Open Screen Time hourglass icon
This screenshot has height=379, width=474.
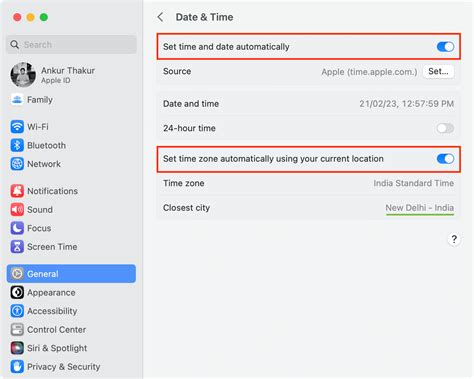click(x=17, y=247)
